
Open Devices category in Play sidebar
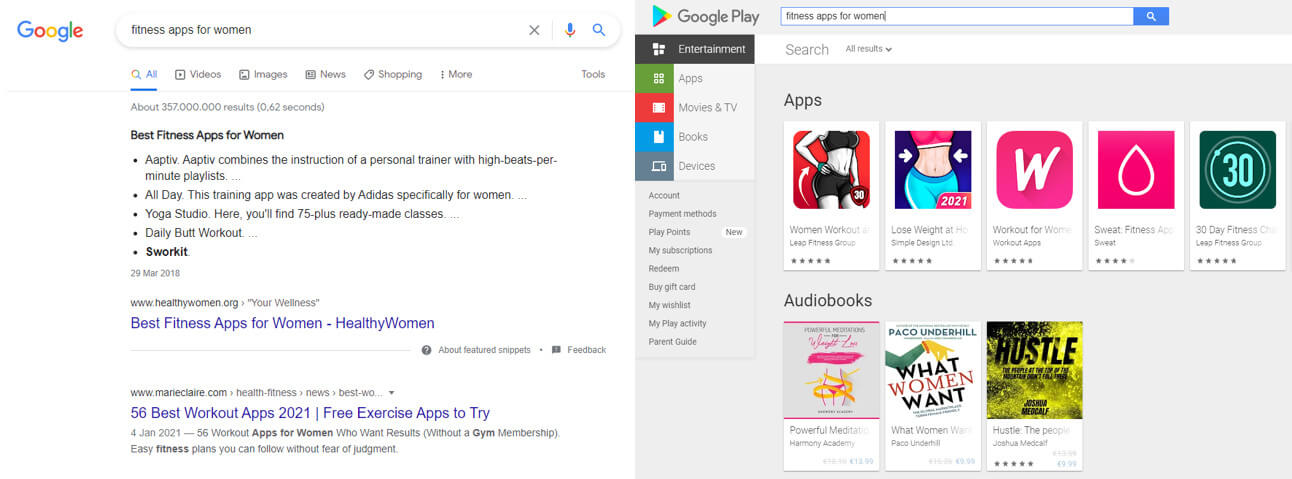[695, 166]
